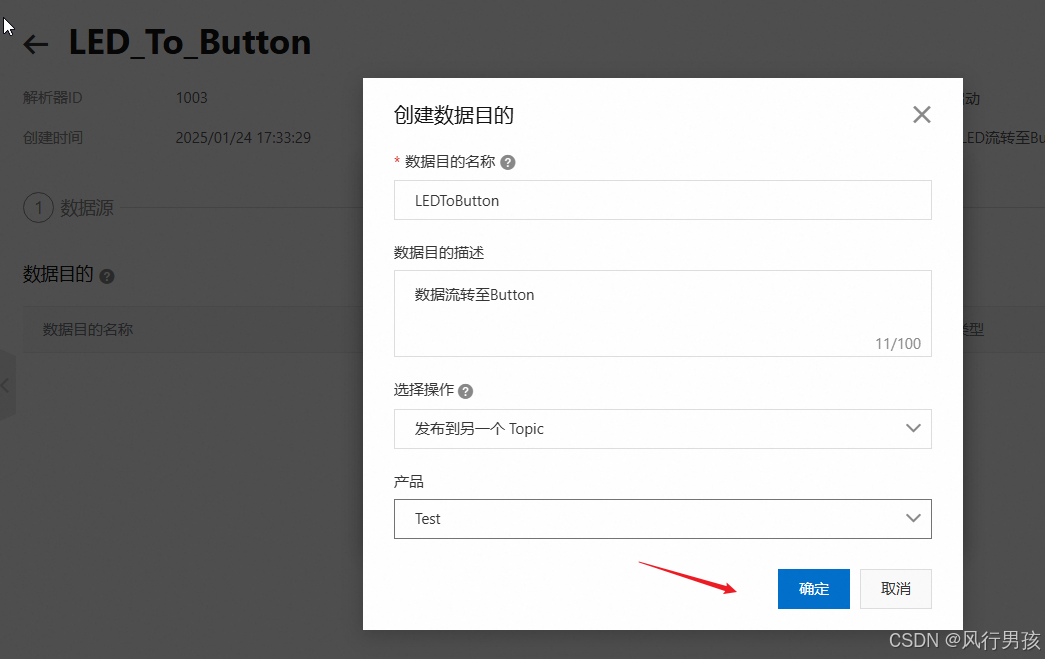Expand the 产品 dropdown showing Test
The height and width of the screenshot is (659, 1045).
(x=662, y=518)
